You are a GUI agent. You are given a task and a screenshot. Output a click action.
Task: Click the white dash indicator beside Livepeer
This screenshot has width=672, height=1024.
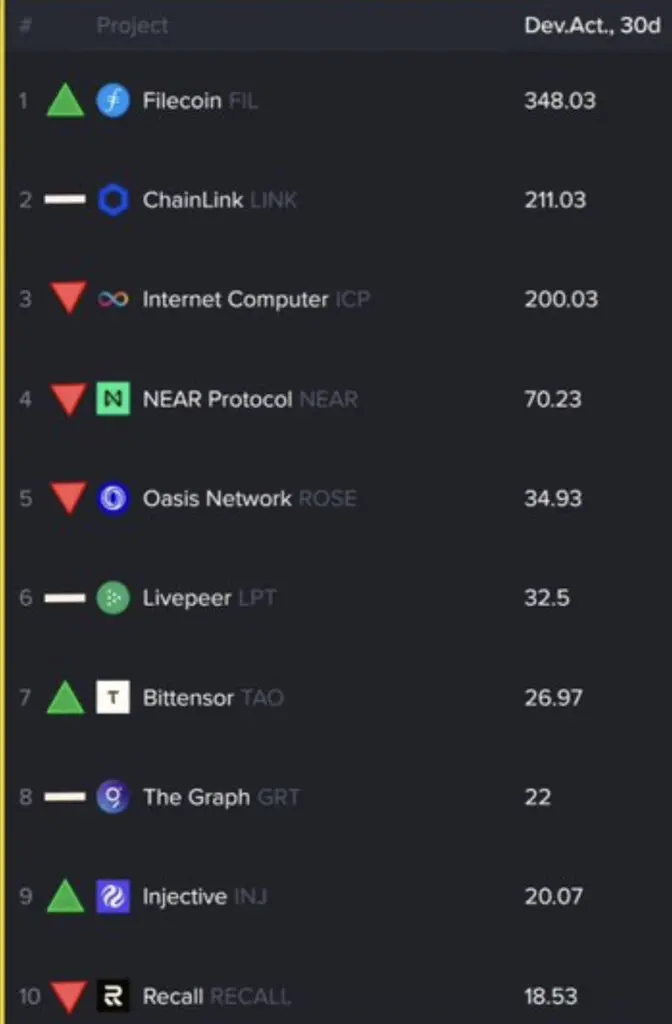pos(65,598)
